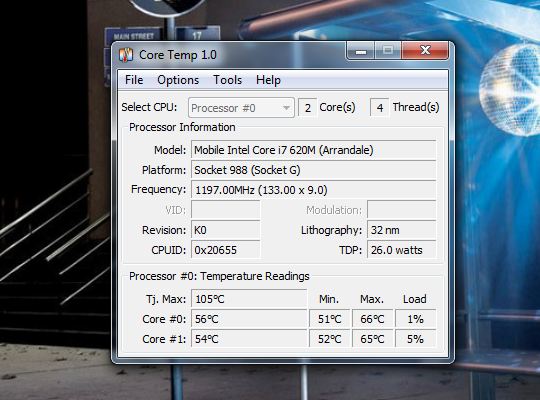Open the Help menu
The height and width of the screenshot is (400, 540).
click(x=268, y=80)
